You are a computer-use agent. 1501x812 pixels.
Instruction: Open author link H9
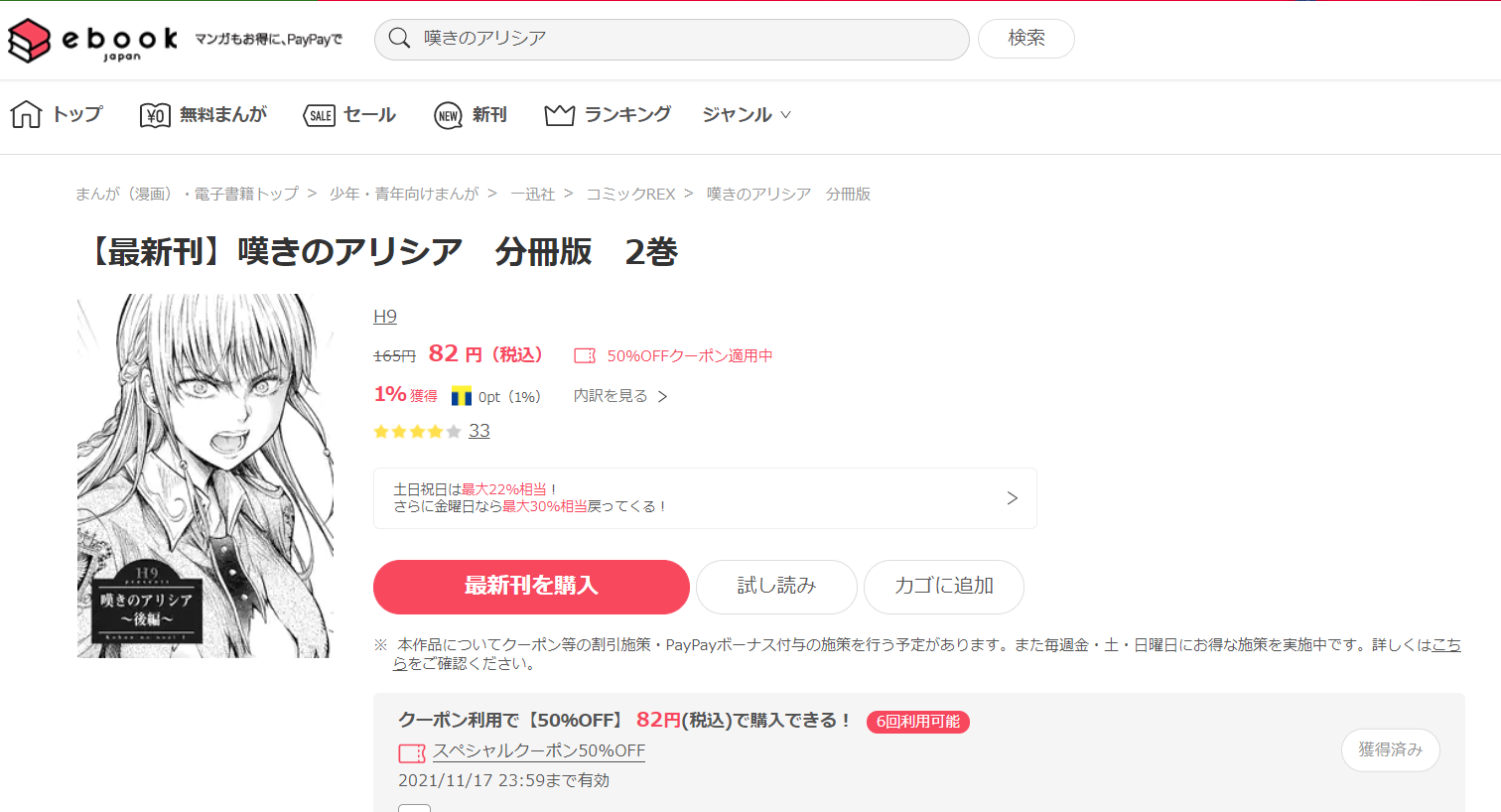(x=385, y=317)
